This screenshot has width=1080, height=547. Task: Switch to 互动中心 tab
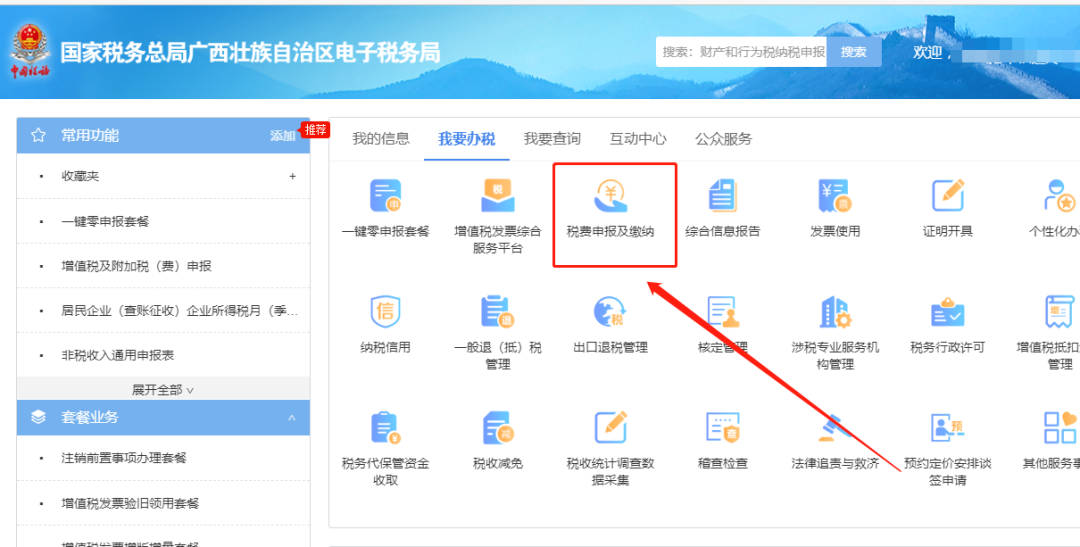pos(638,139)
